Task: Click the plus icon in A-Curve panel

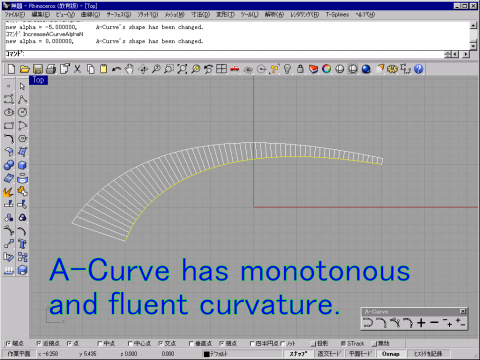Action: pos(421,323)
